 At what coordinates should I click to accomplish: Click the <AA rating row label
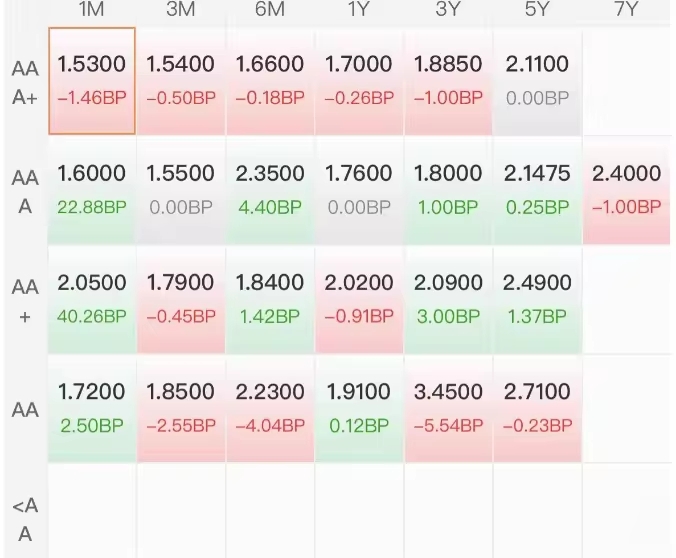pos(25,520)
